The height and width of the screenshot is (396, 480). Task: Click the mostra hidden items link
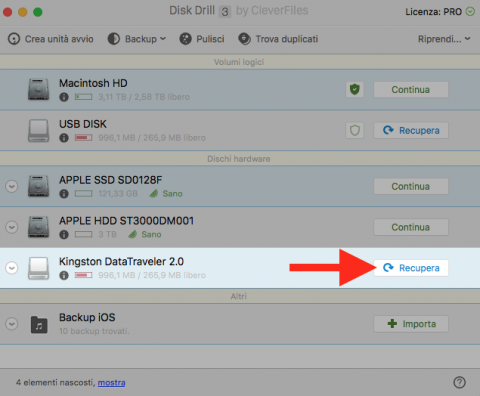click(x=111, y=383)
